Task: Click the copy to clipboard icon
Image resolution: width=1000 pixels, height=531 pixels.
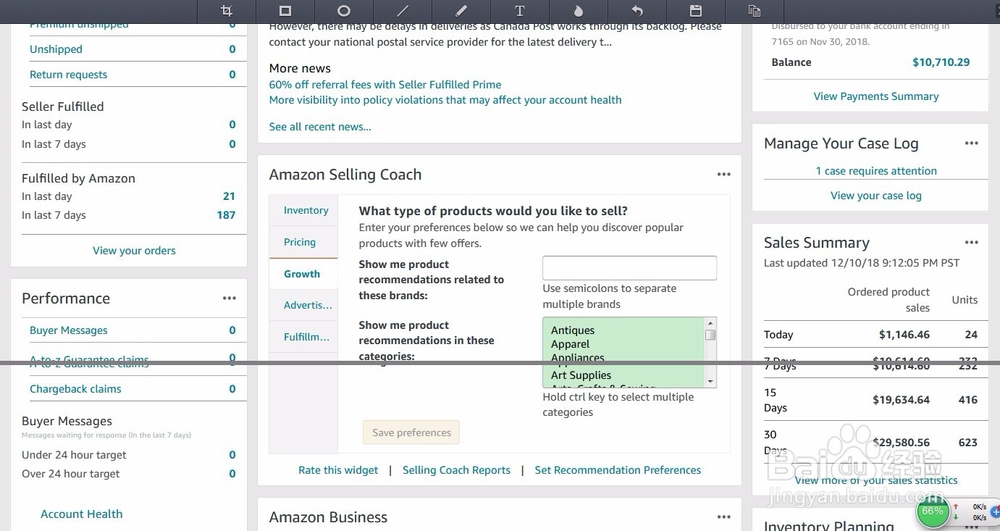Action: coord(754,11)
